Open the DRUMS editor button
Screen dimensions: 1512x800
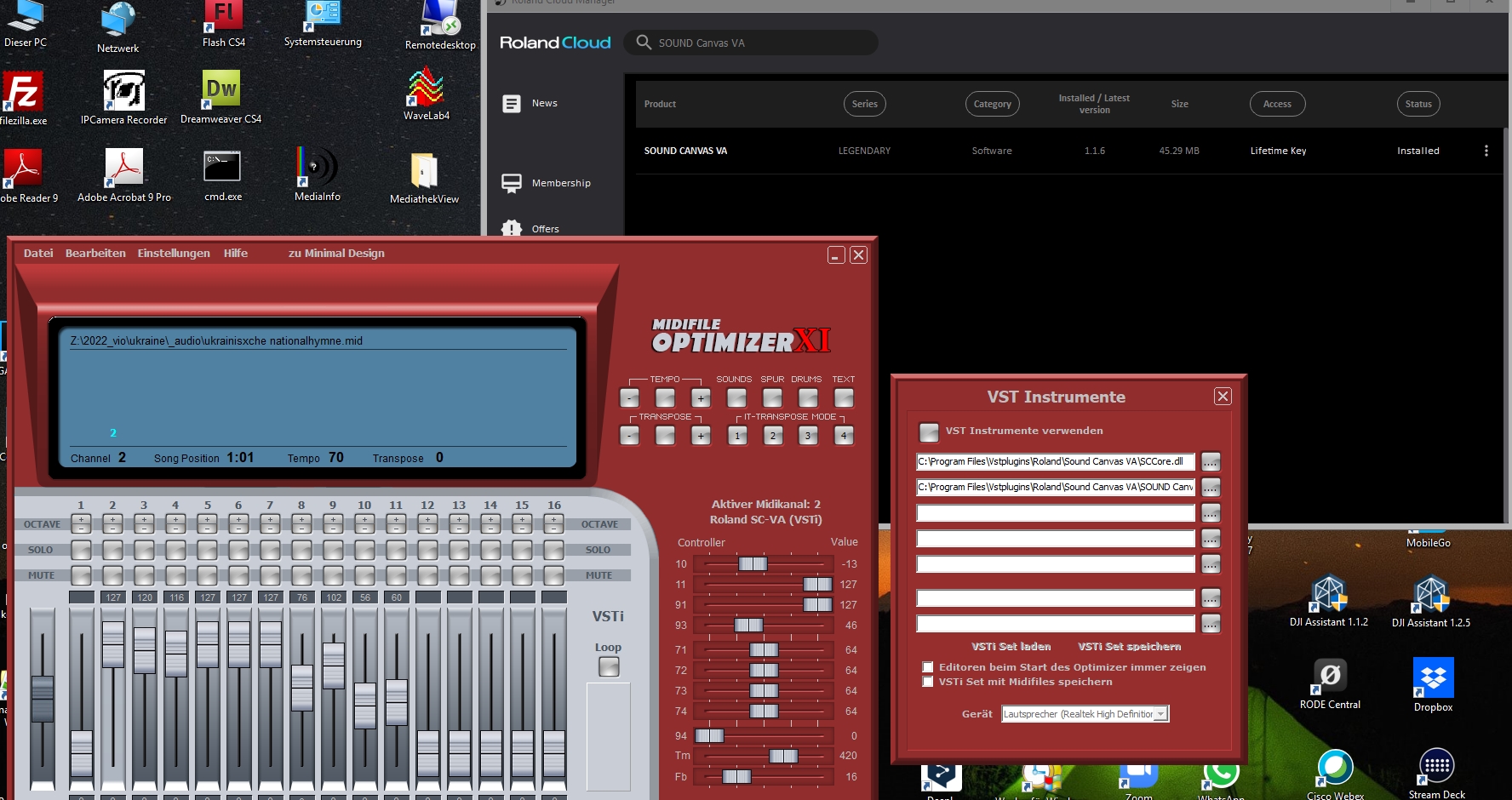808,398
